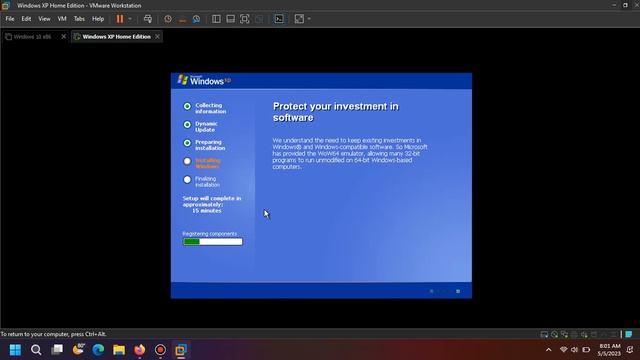Viewport: 640px width, 360px height.
Task: Click the 'Protect your investment in software' heading
Action: click(x=336, y=112)
